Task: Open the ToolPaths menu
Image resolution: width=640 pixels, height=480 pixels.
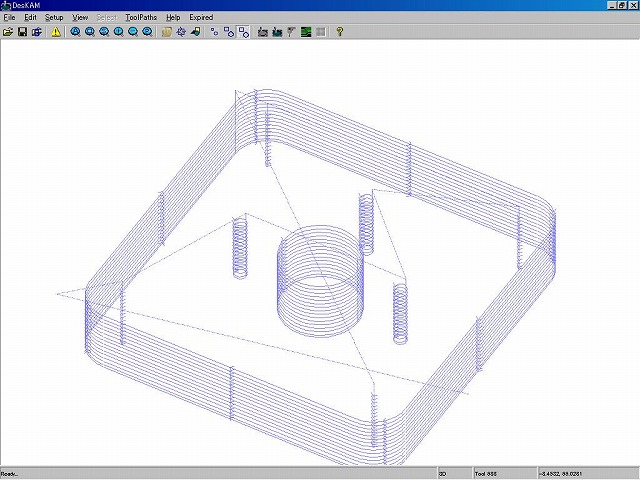Action: click(141, 18)
